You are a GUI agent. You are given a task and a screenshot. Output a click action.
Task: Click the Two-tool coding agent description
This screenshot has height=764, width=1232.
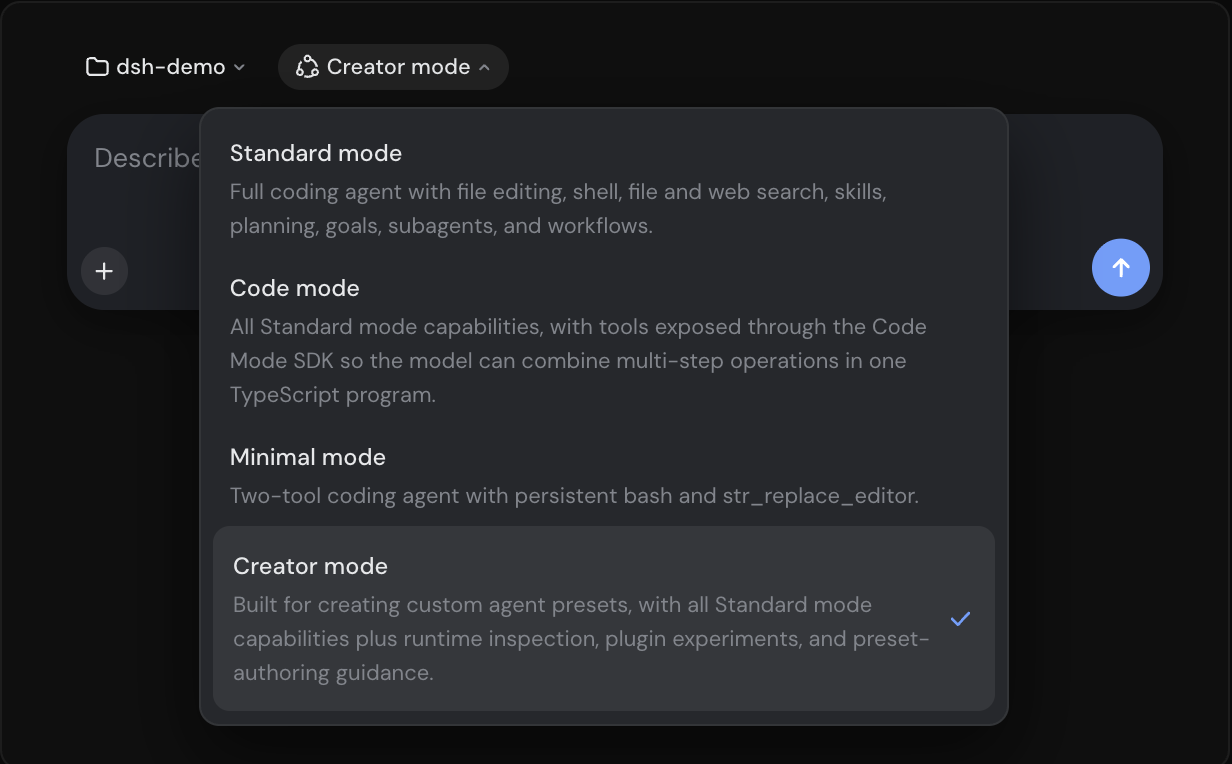pyautogui.click(x=574, y=495)
